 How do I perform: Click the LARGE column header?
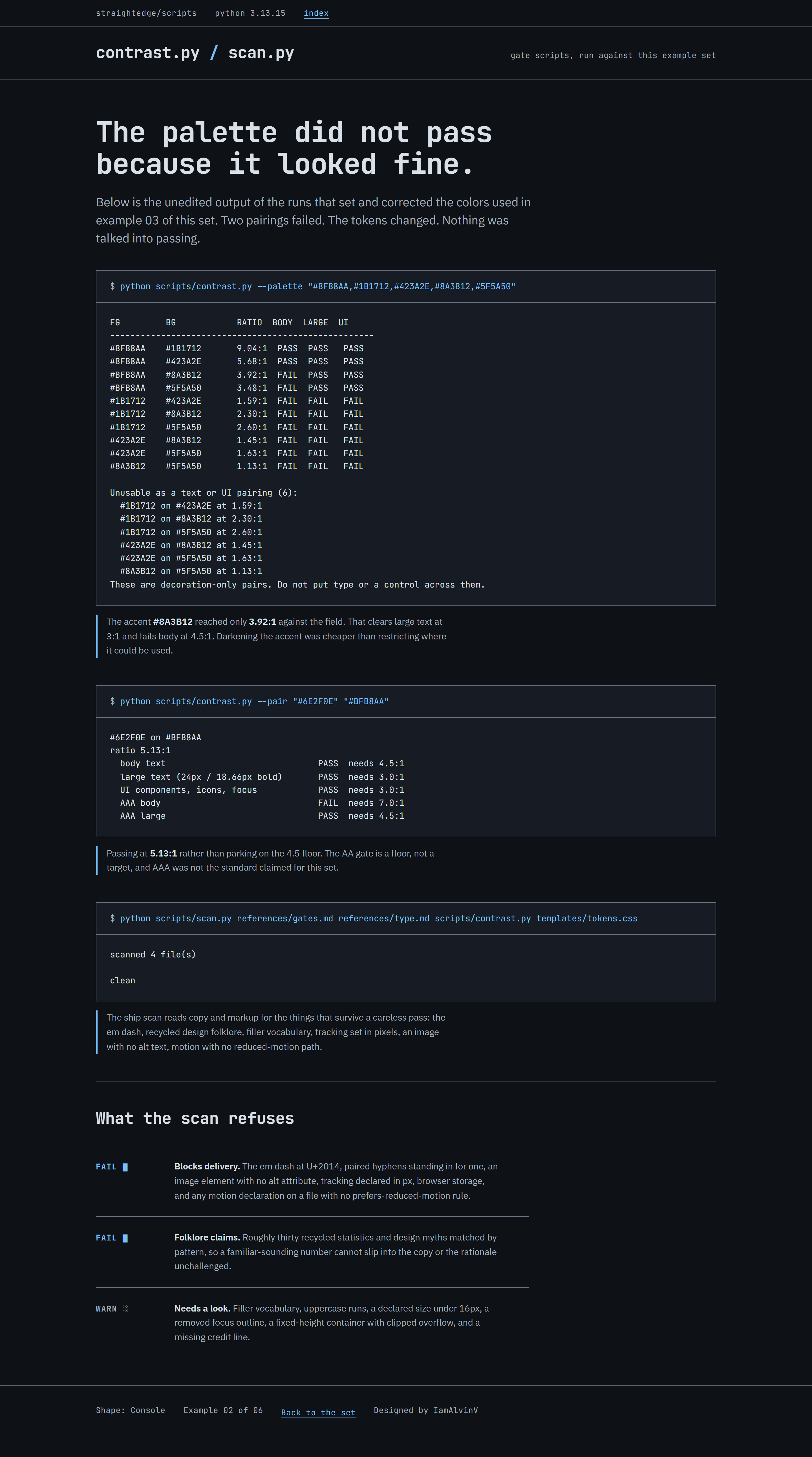pos(315,323)
